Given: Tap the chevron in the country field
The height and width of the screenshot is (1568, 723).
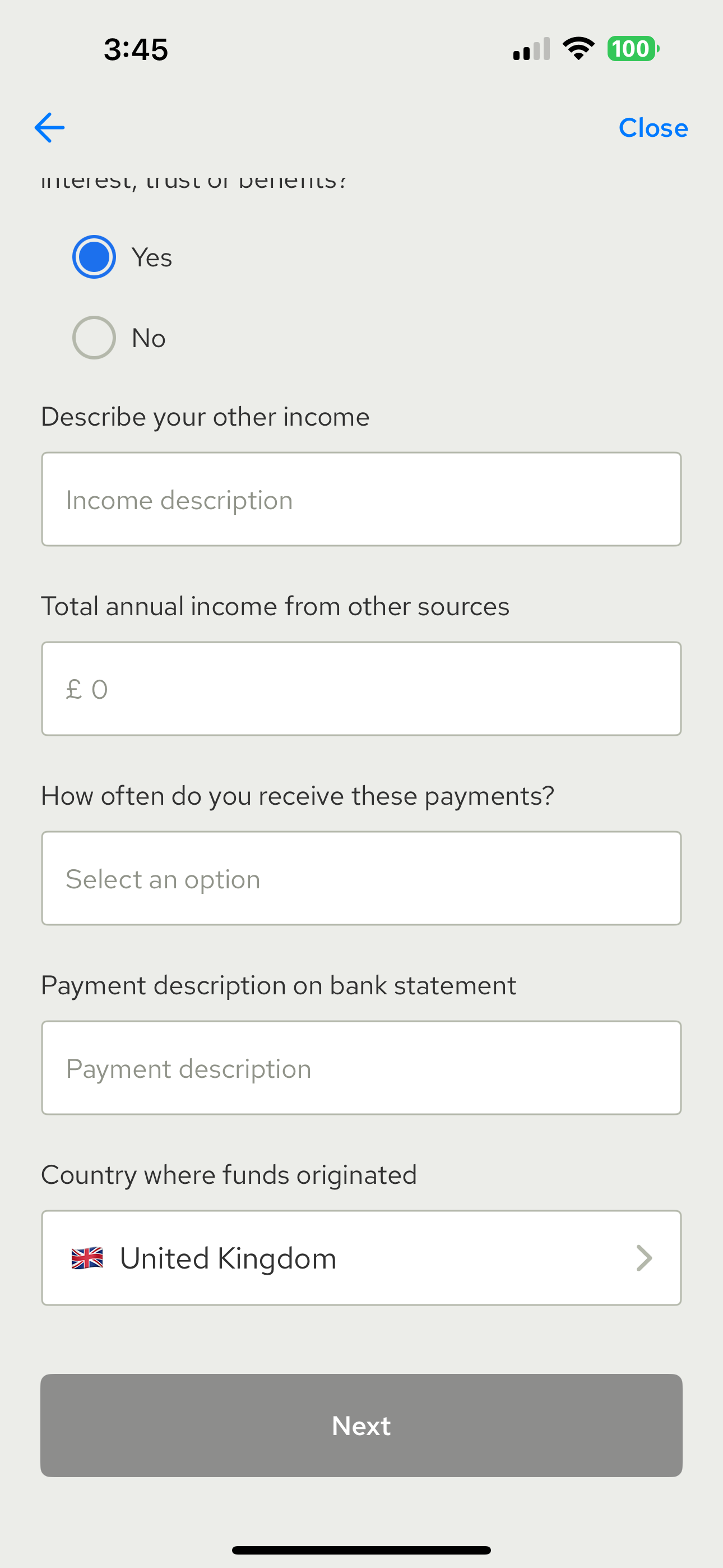Looking at the screenshot, I should pos(644,1257).
